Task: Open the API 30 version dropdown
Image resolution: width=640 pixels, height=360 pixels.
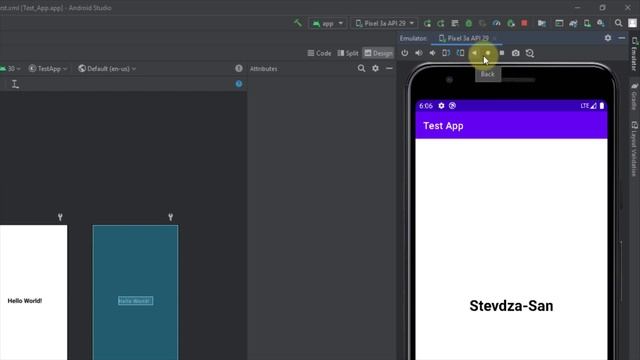Action: (x=10, y=69)
